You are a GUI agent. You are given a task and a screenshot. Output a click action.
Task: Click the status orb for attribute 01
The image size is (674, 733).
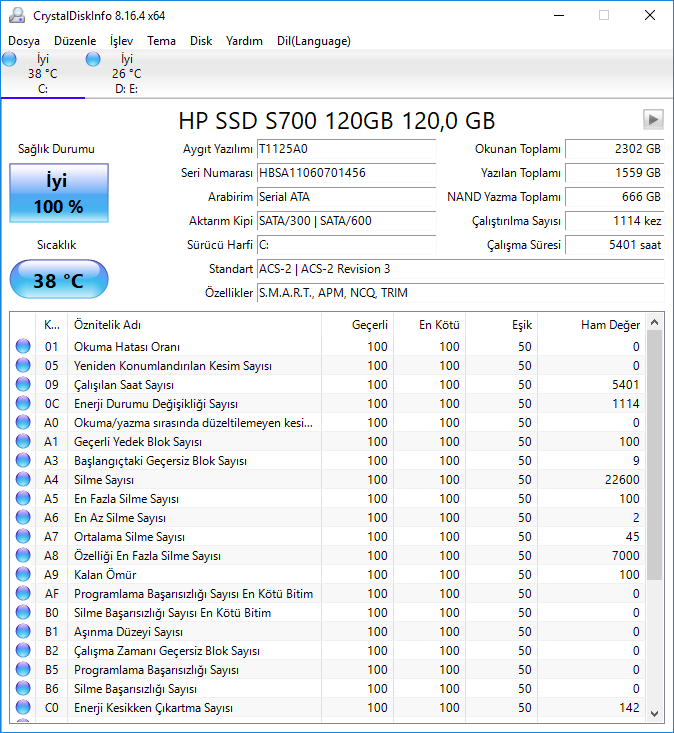point(23,346)
